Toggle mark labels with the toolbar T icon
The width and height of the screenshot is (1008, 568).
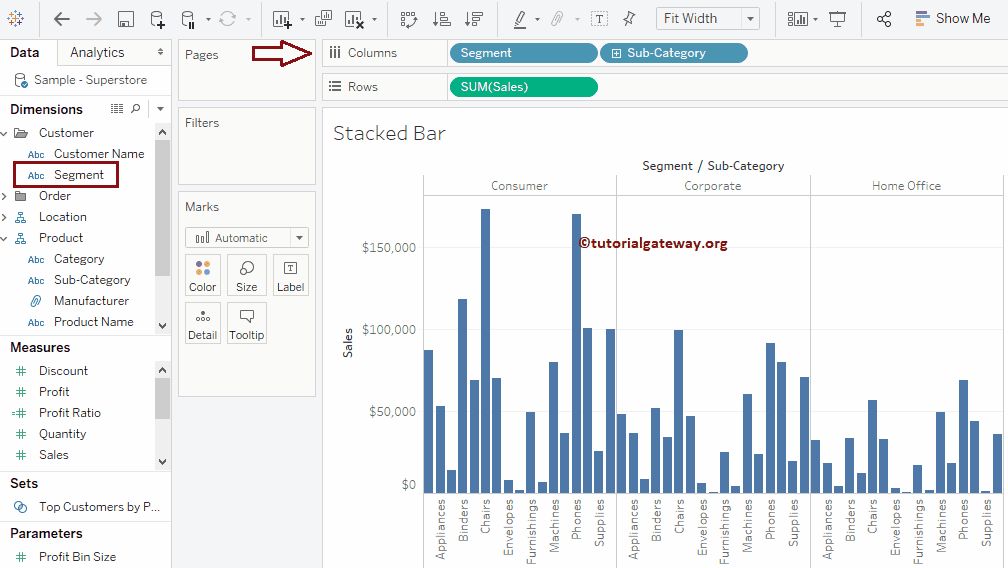599,19
